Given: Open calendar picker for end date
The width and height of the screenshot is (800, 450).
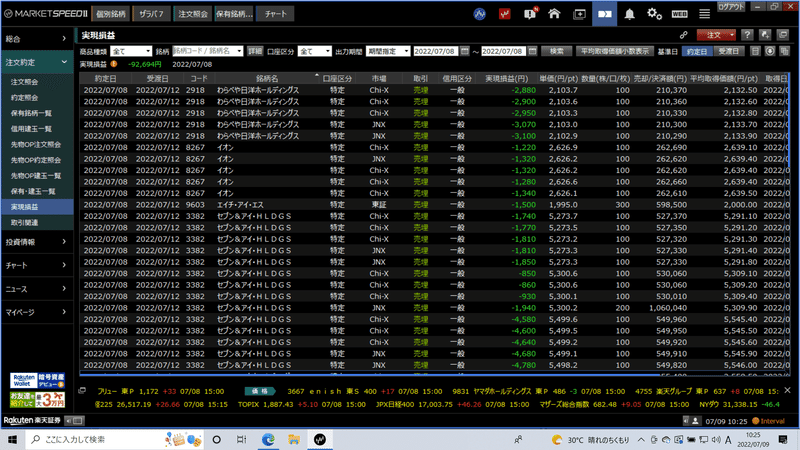Looking at the screenshot, I should (532, 51).
